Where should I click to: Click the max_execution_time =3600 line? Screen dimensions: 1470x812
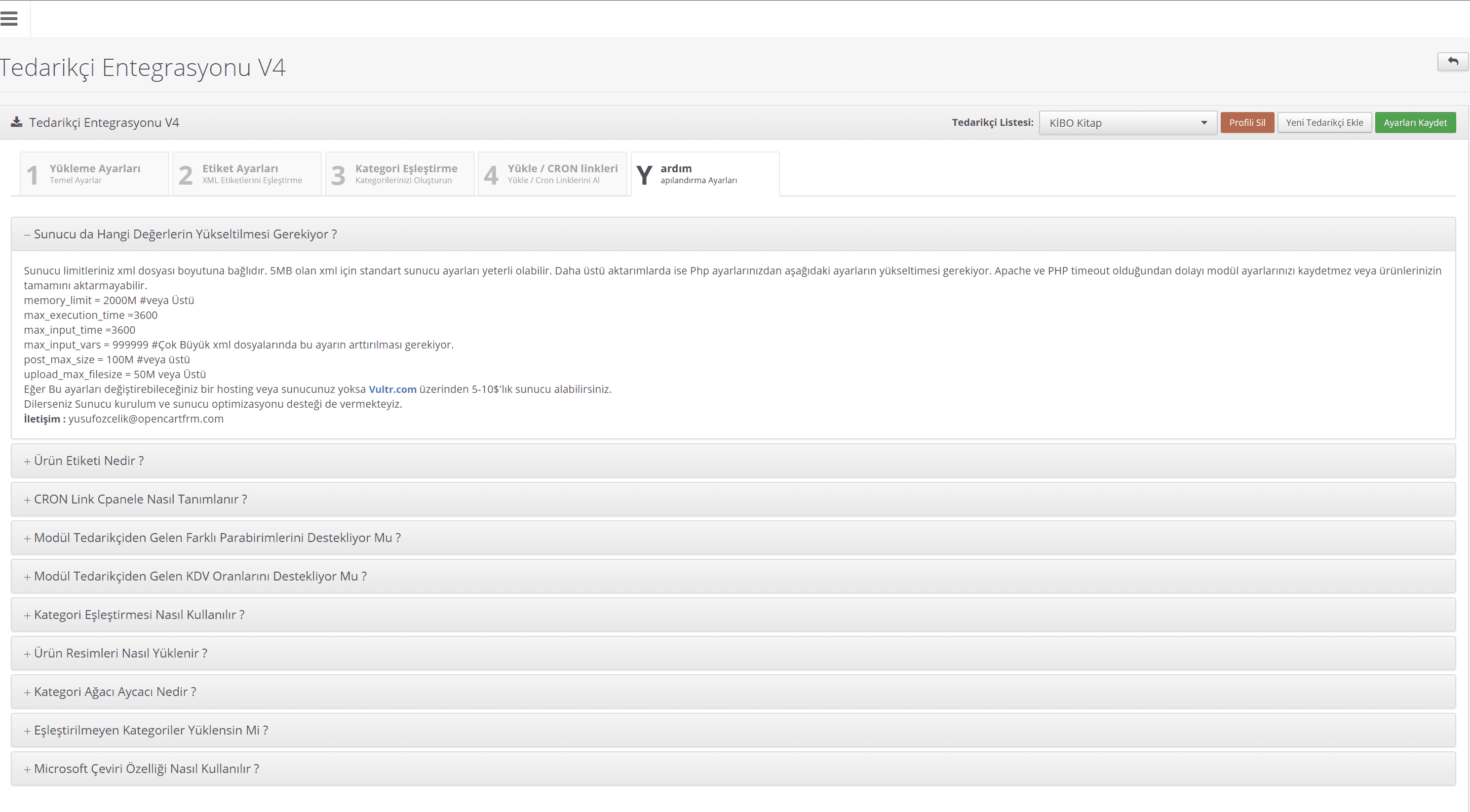click(x=91, y=315)
